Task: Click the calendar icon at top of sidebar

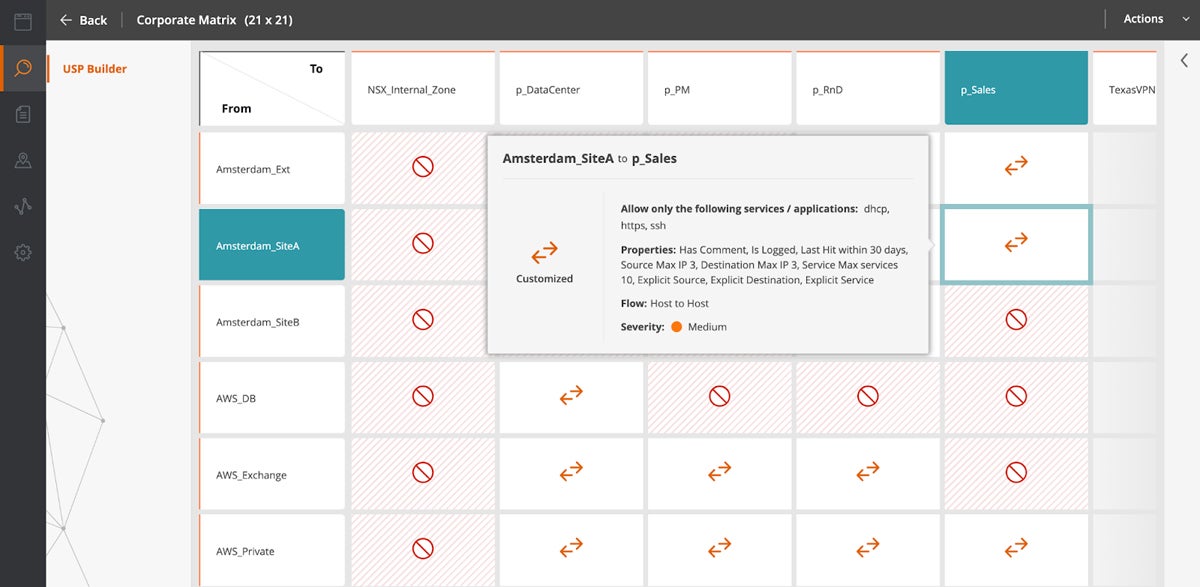Action: tap(22, 20)
